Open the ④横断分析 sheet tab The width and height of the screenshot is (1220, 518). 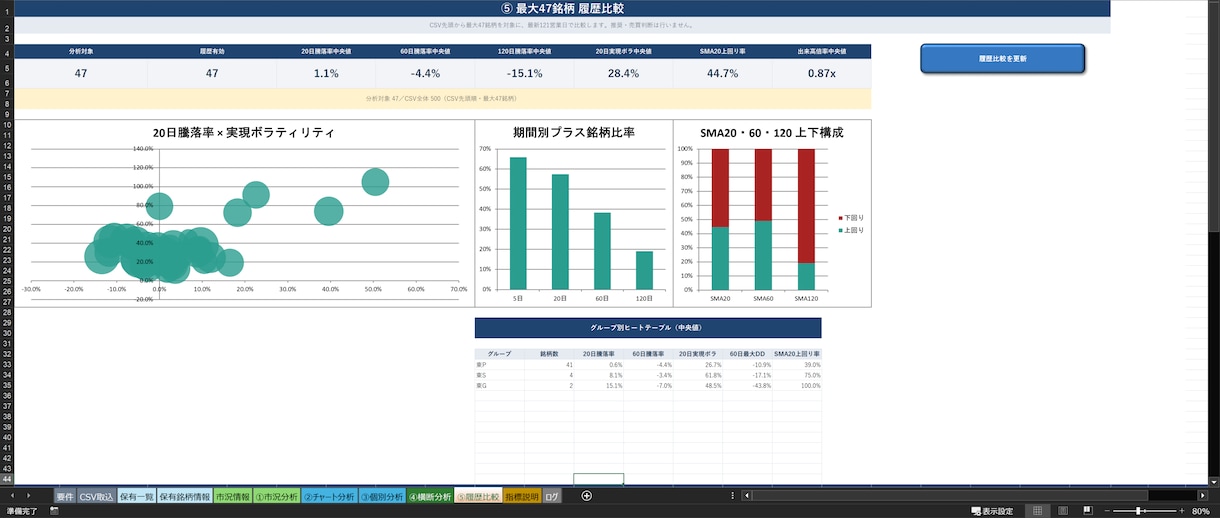(430, 496)
